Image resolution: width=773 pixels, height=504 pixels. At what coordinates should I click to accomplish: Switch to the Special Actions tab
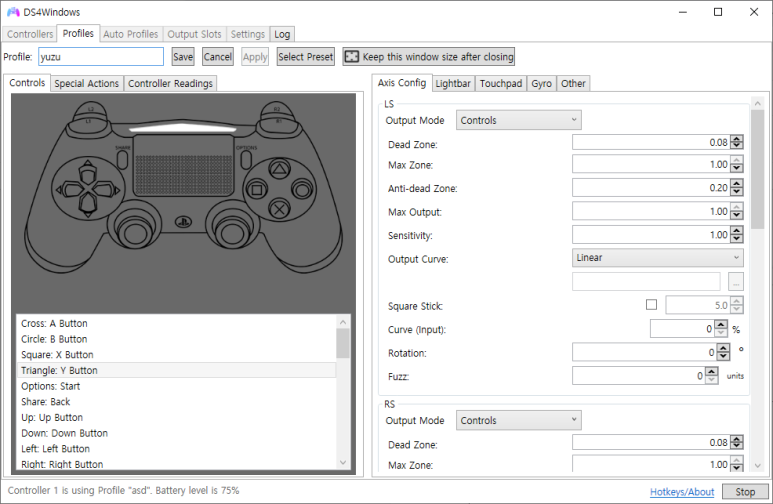coord(87,83)
